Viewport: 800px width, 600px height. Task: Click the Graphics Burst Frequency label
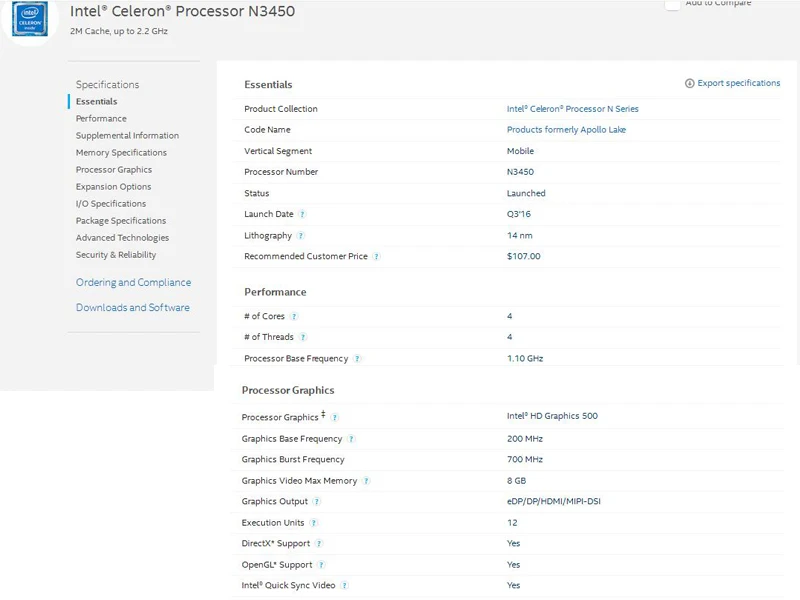tap(293, 460)
